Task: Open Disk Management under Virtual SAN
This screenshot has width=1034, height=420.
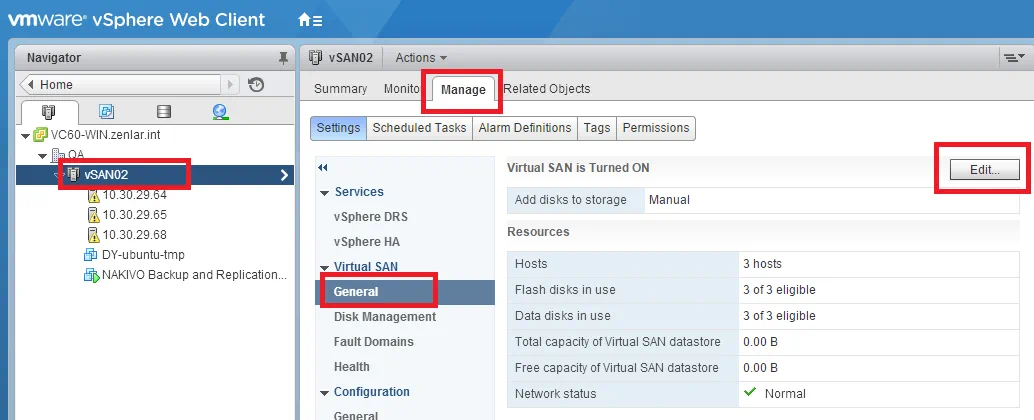Action: (385, 317)
